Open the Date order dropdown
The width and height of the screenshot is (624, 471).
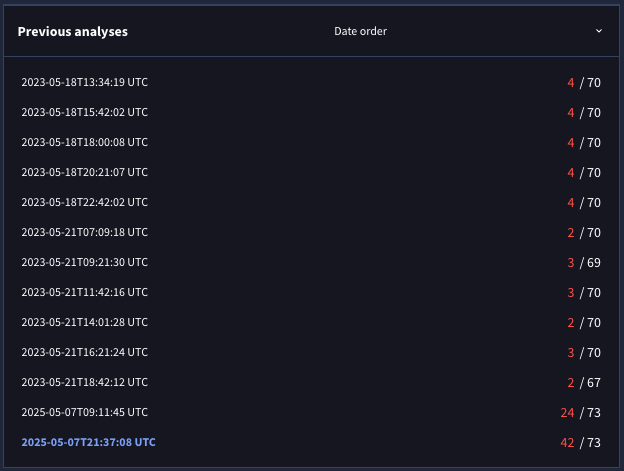pos(468,31)
